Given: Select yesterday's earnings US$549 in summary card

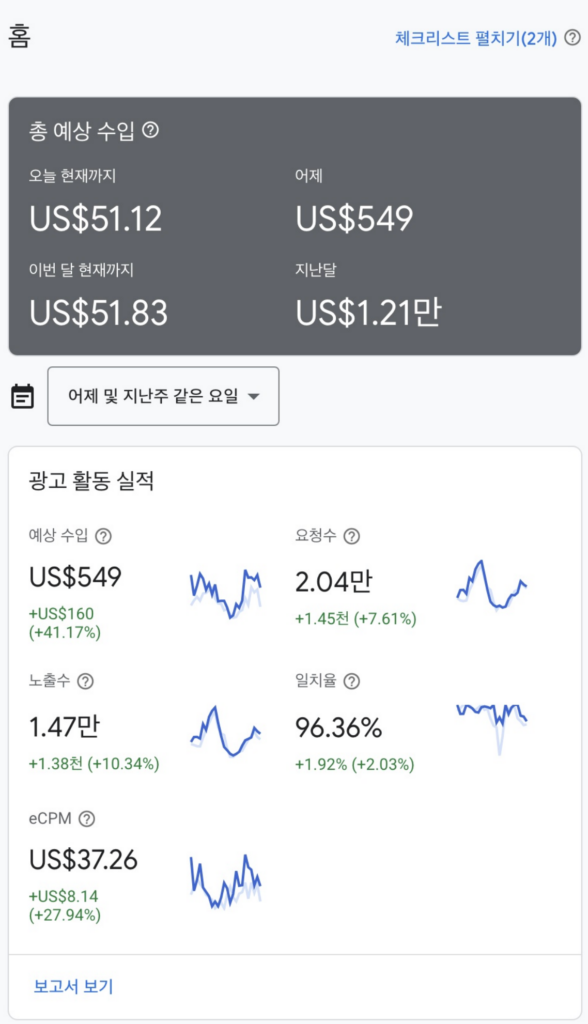Looking at the screenshot, I should pos(355,219).
